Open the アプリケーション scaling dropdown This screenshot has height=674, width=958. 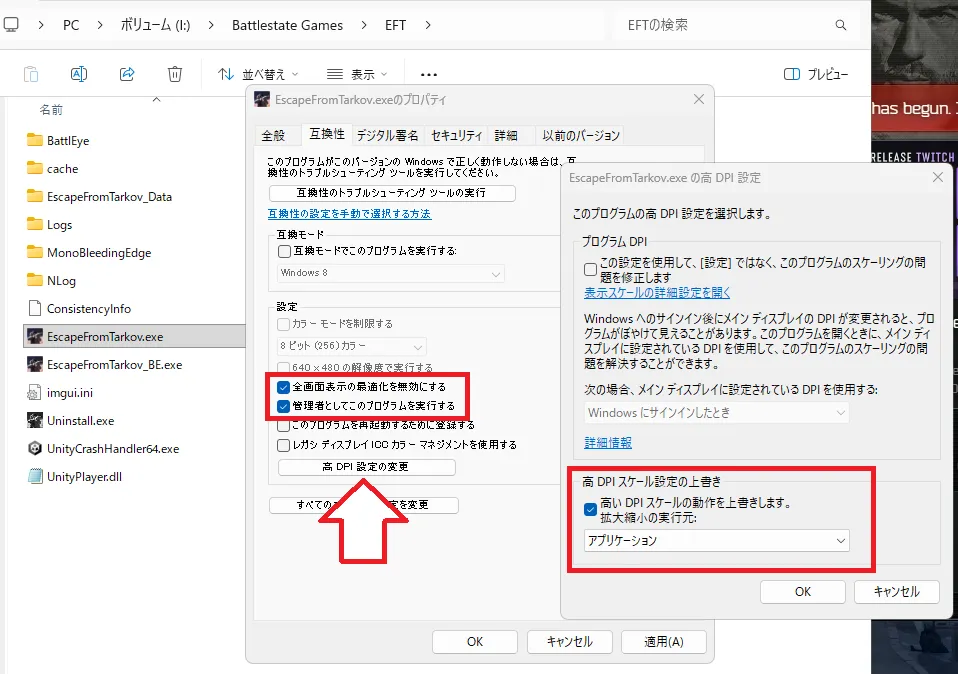(x=716, y=541)
